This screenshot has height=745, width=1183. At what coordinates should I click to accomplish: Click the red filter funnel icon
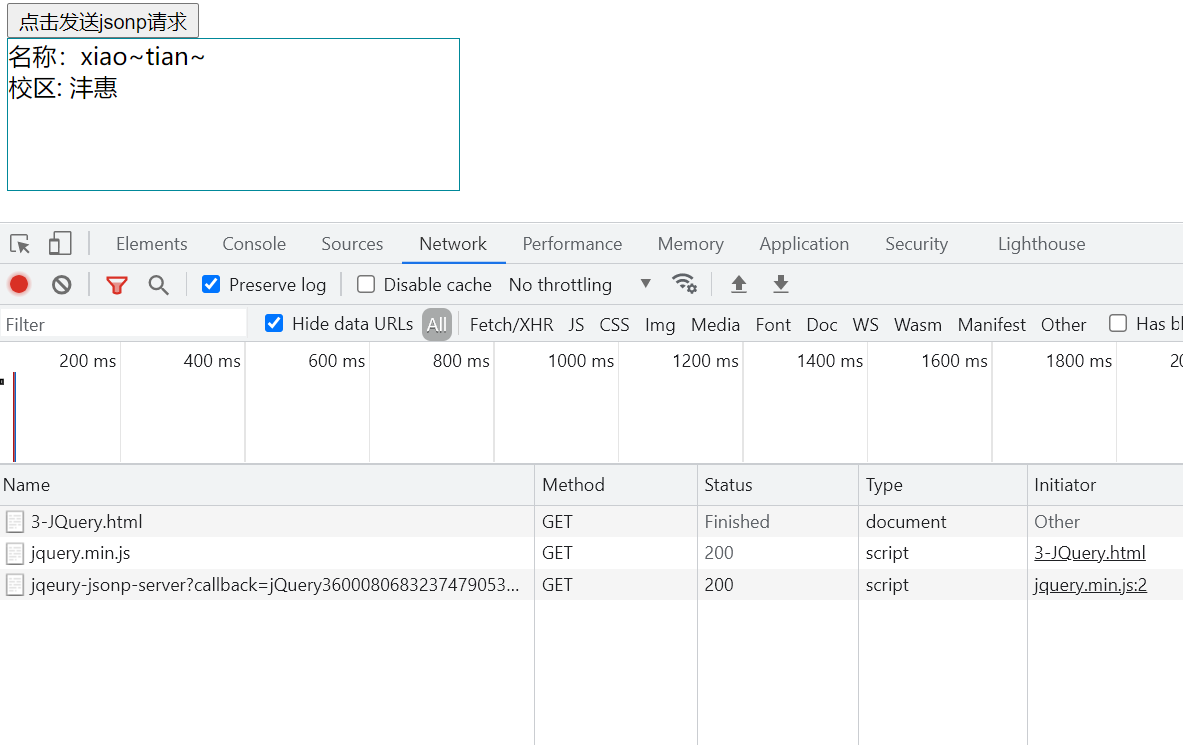(117, 285)
